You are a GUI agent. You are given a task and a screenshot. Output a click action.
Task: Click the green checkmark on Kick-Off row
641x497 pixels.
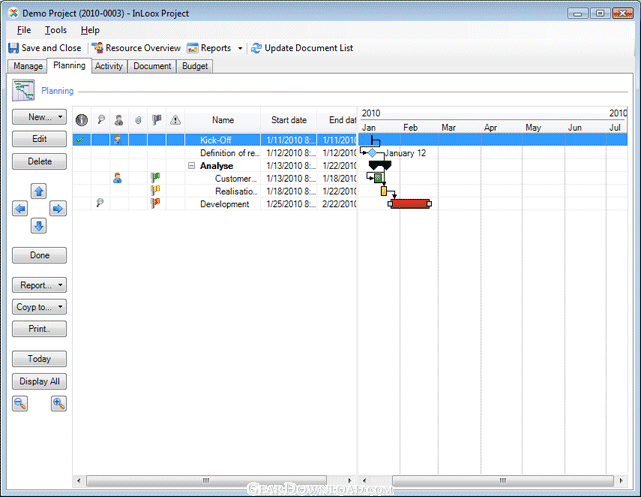[81, 140]
